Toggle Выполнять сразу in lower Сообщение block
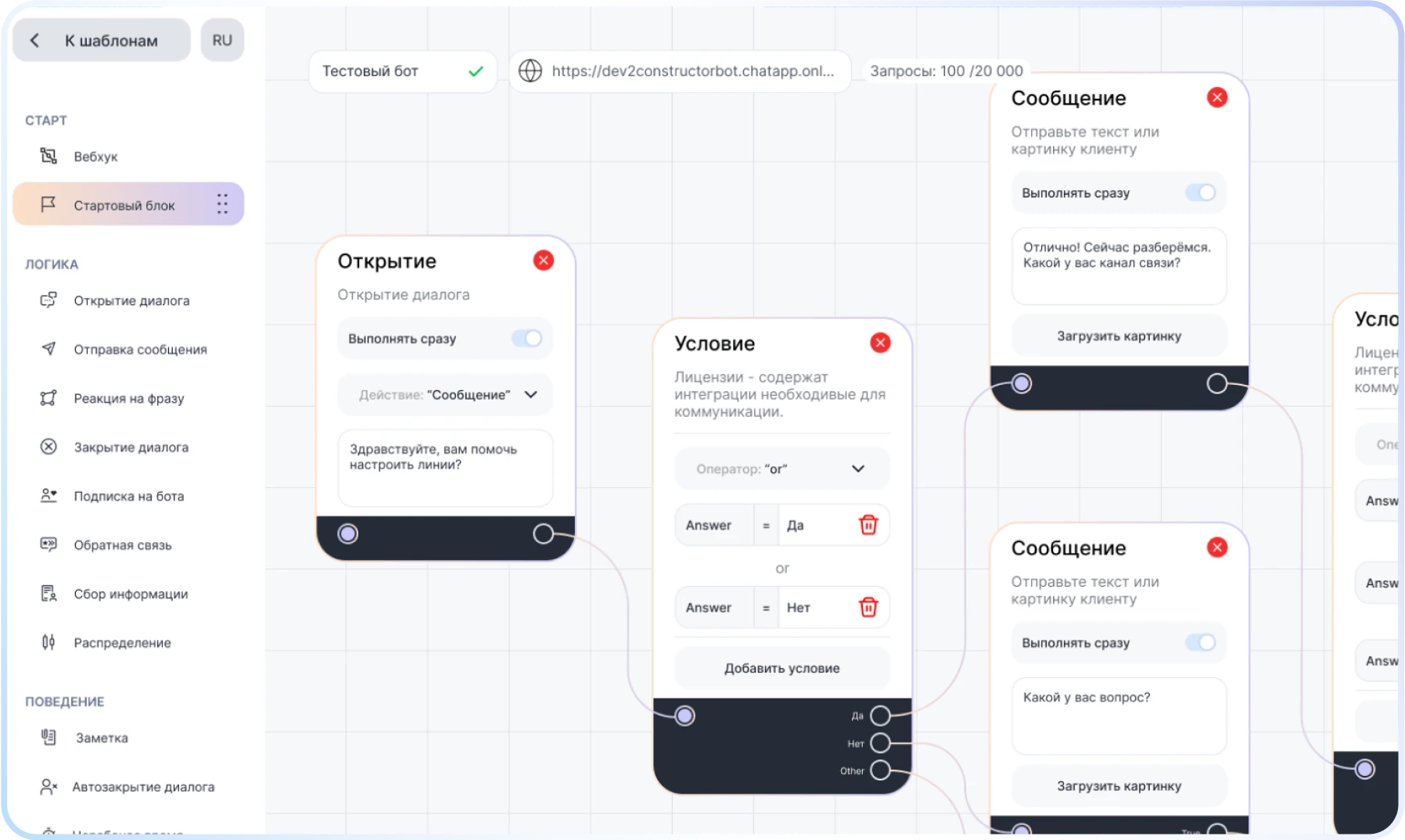 click(1200, 642)
